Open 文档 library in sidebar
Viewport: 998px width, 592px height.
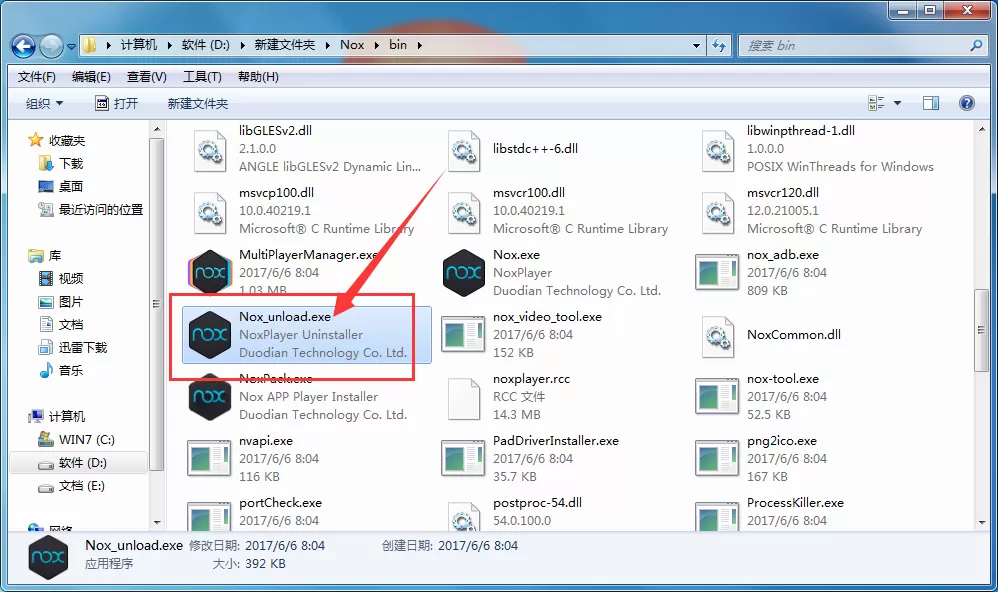(71, 325)
